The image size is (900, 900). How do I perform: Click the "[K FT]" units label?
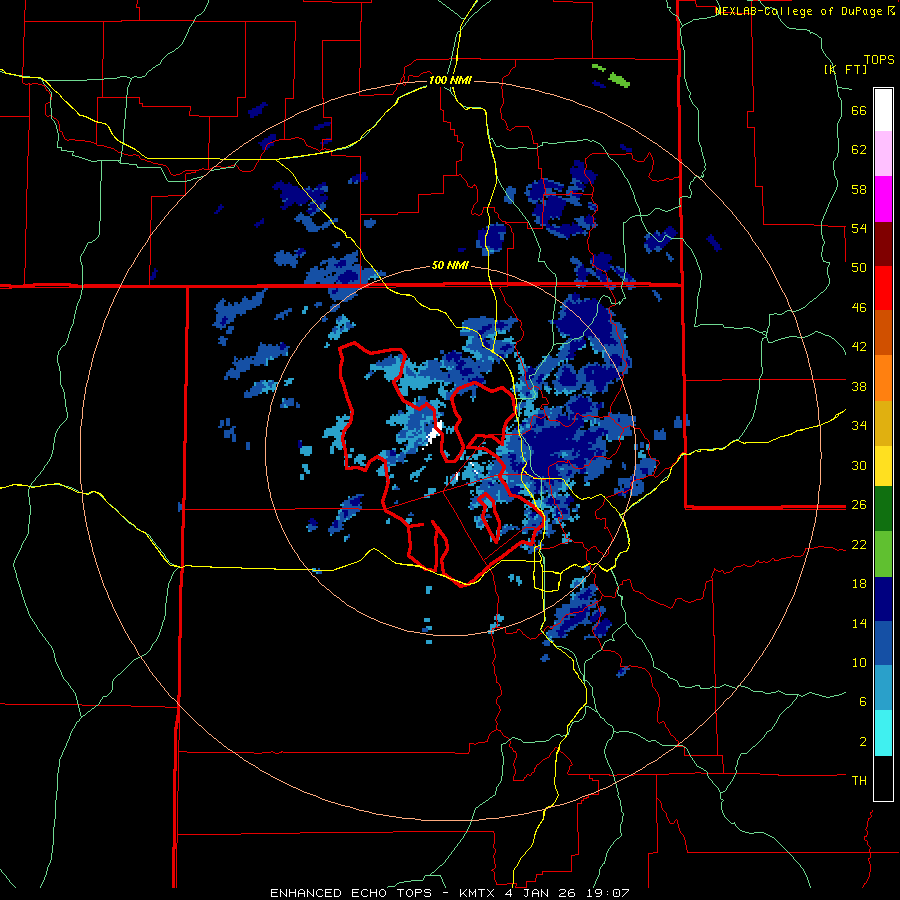pyautogui.click(x=845, y=69)
